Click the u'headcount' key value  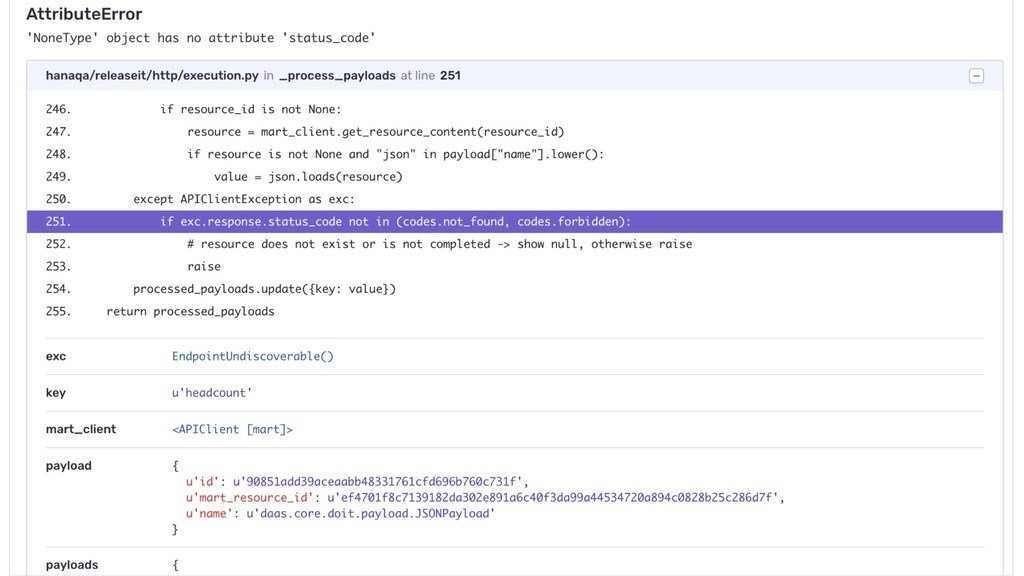tap(212, 392)
